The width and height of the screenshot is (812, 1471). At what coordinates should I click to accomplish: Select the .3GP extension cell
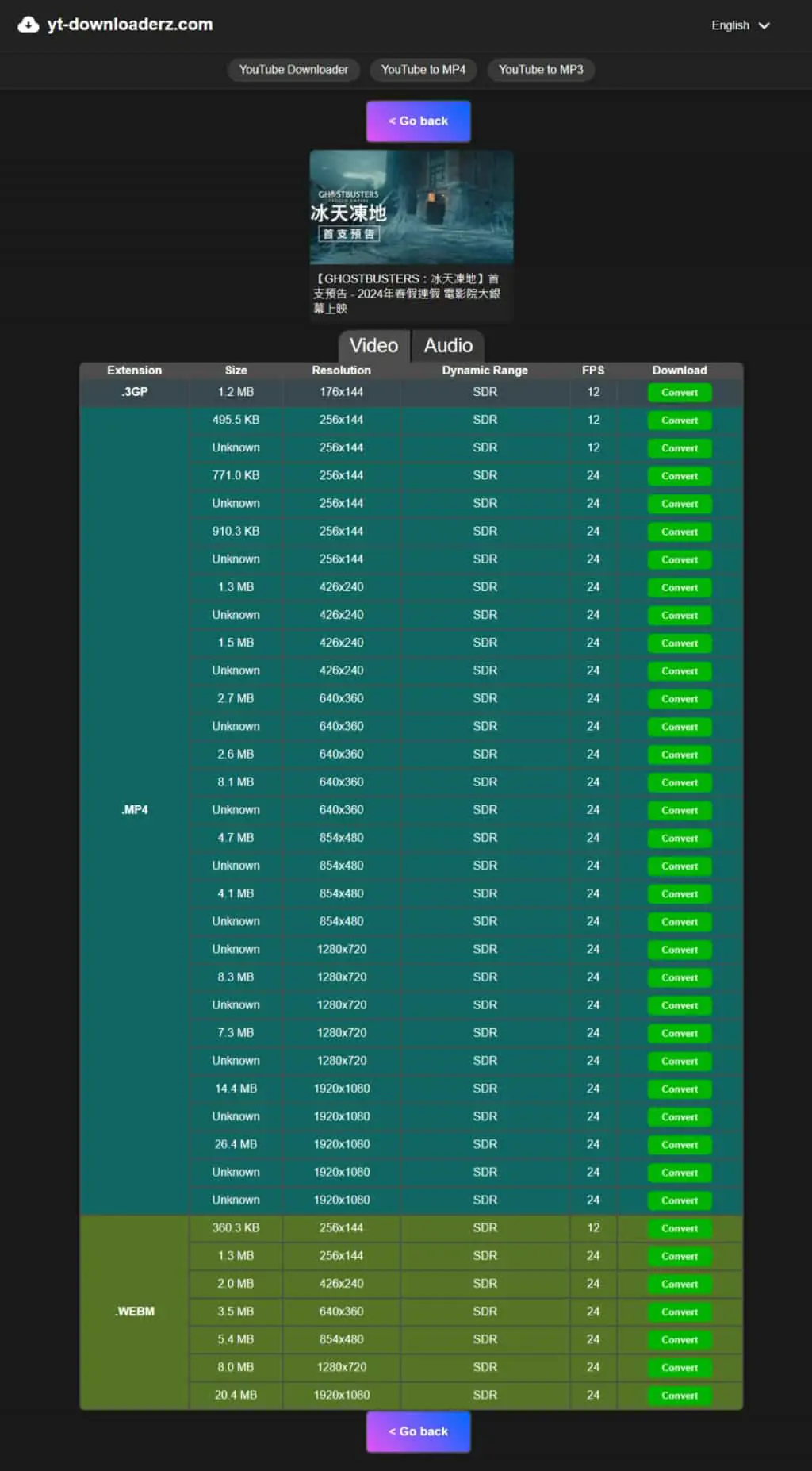pyautogui.click(x=134, y=392)
